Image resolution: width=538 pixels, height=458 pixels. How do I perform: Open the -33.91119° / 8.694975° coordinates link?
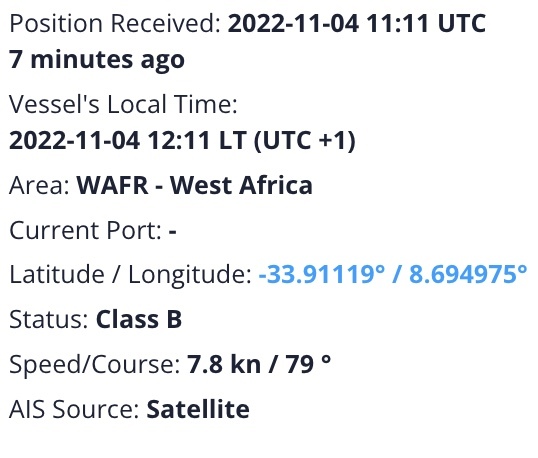point(393,274)
